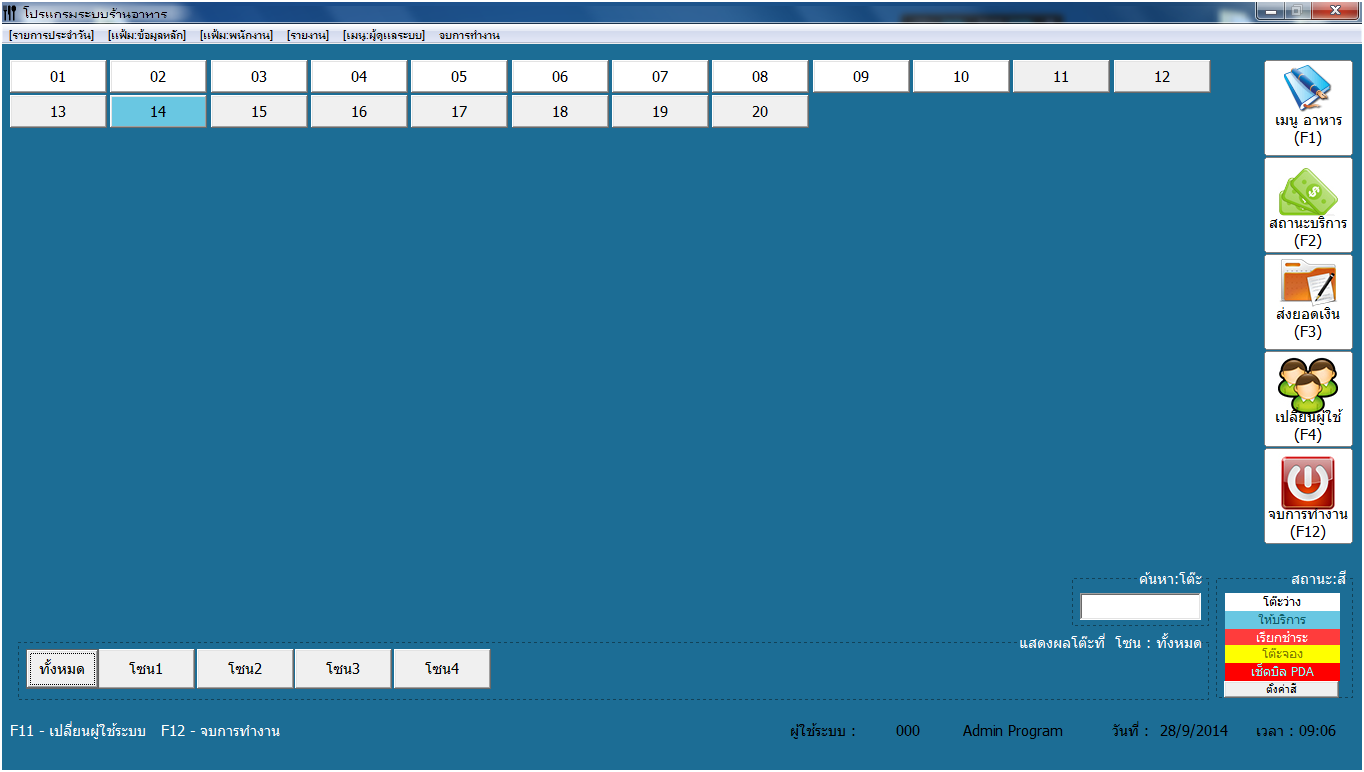Select table 01

point(58,77)
